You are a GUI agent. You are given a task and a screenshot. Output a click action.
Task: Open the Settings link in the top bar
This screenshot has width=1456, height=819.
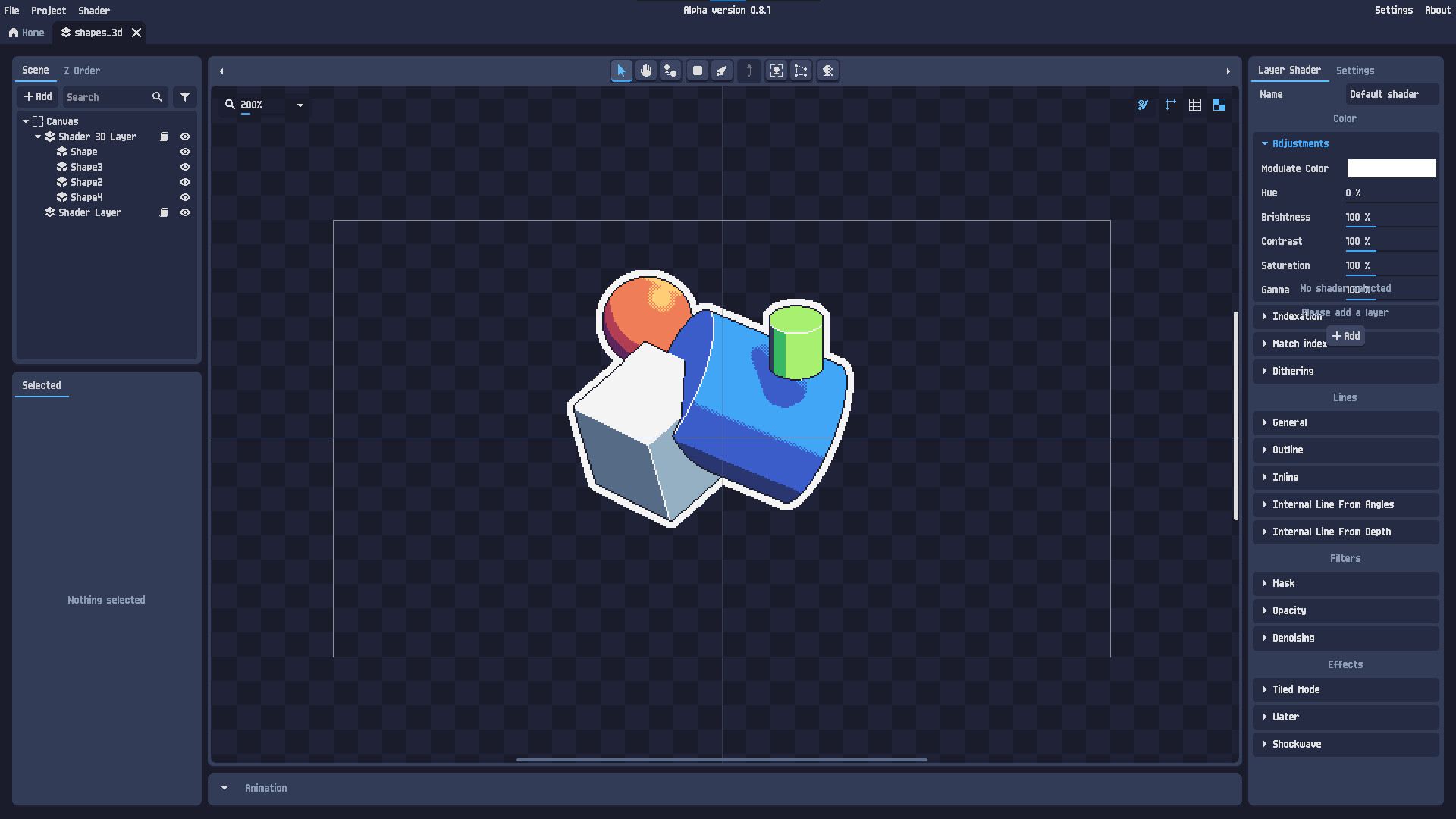1395,10
